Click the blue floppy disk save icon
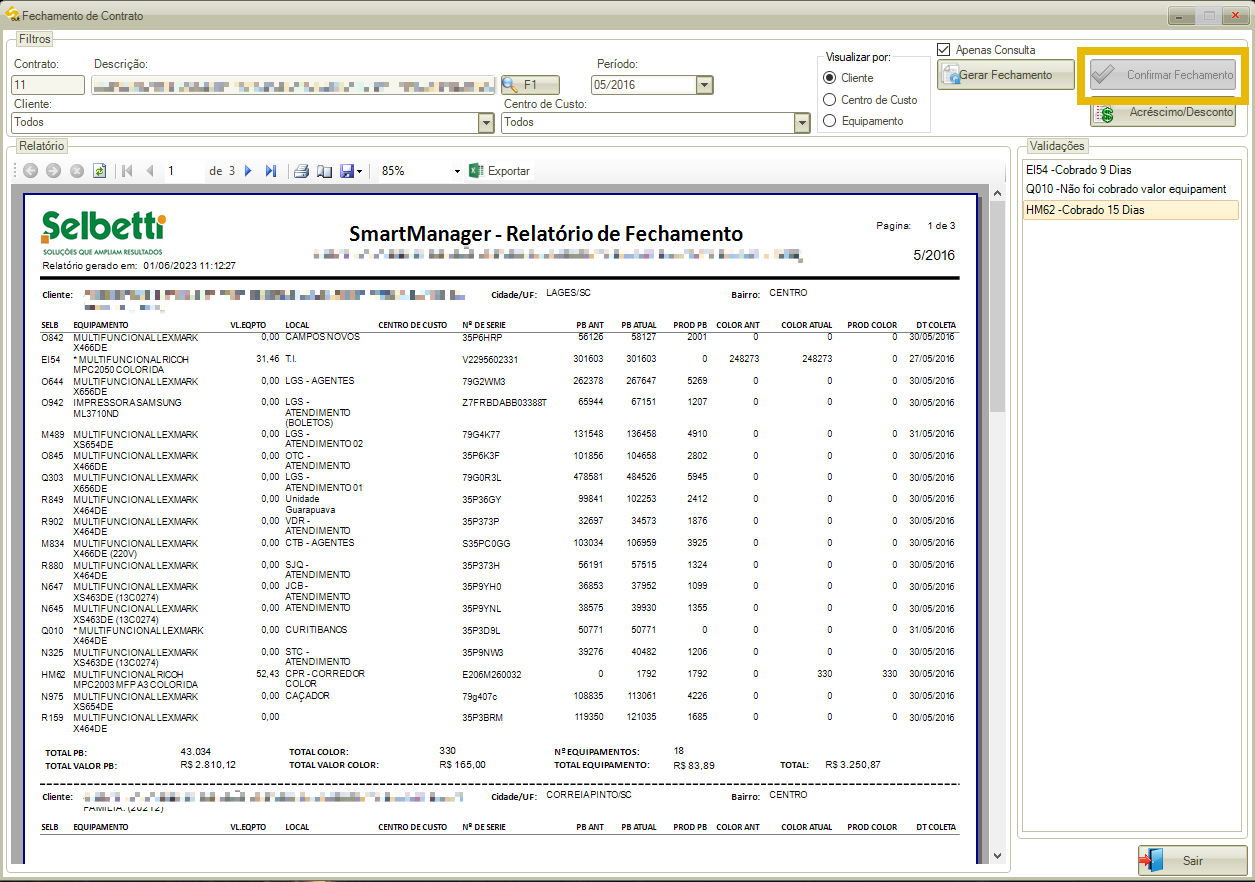This screenshot has width=1255, height=882. tap(347, 171)
